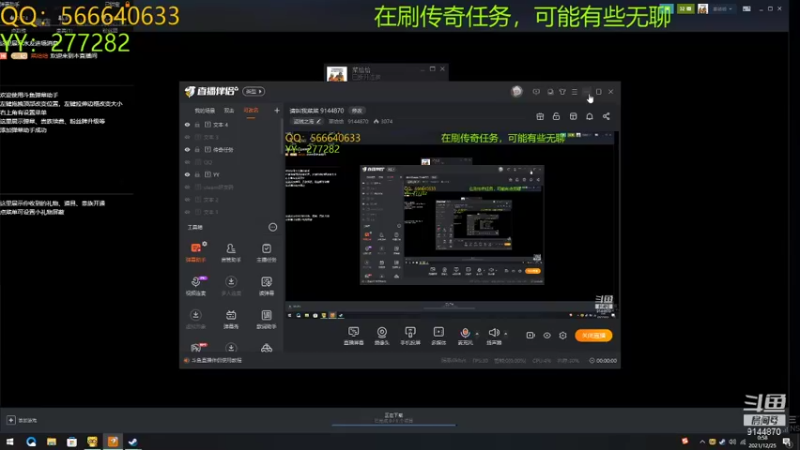Select the active orange scene tab
This screenshot has width=800, height=450.
pos(251,110)
